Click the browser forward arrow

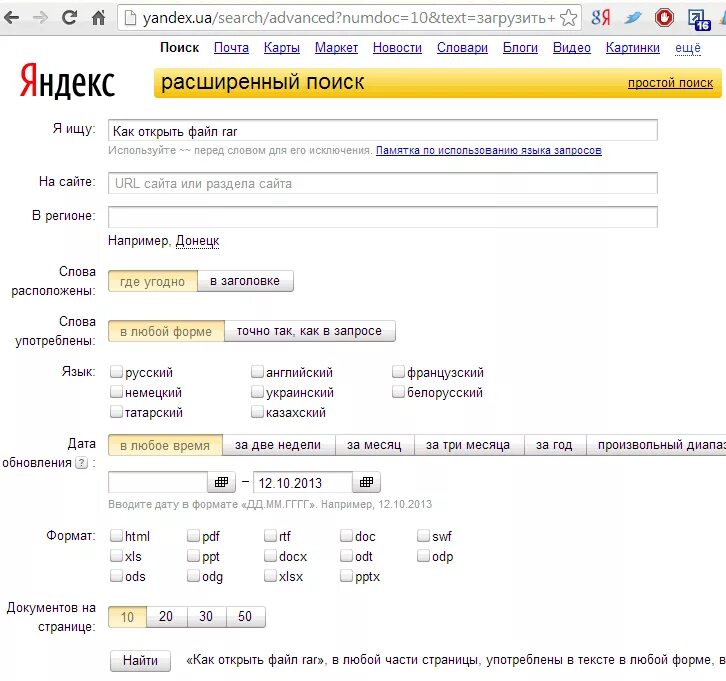coord(41,18)
